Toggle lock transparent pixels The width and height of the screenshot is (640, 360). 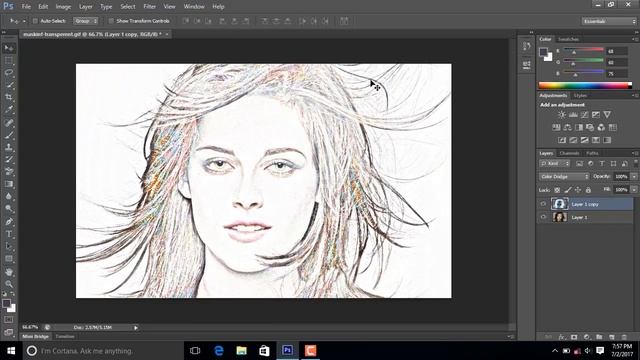point(557,190)
